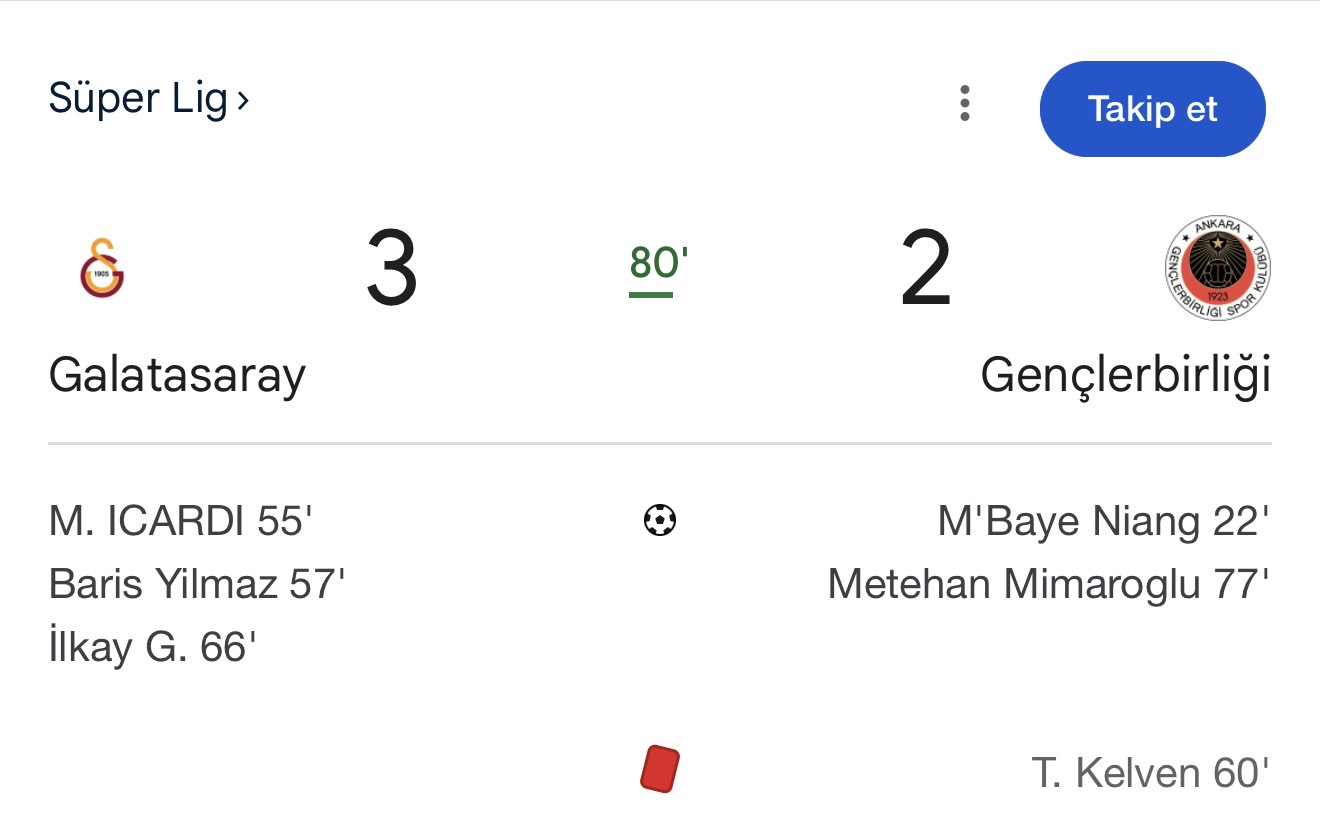Click Galatasaray's score of 3
The width and height of the screenshot is (1320, 820).
[391, 268]
